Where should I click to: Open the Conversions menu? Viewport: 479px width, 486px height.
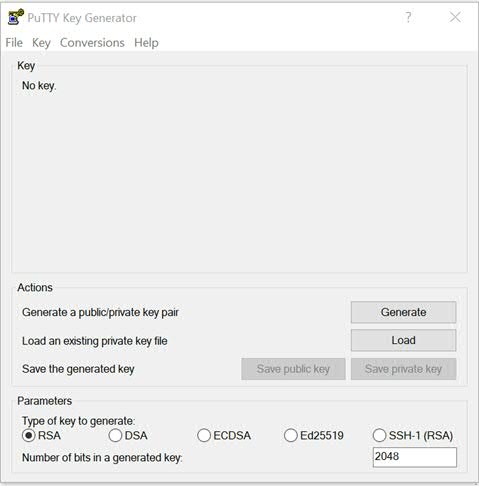92,43
